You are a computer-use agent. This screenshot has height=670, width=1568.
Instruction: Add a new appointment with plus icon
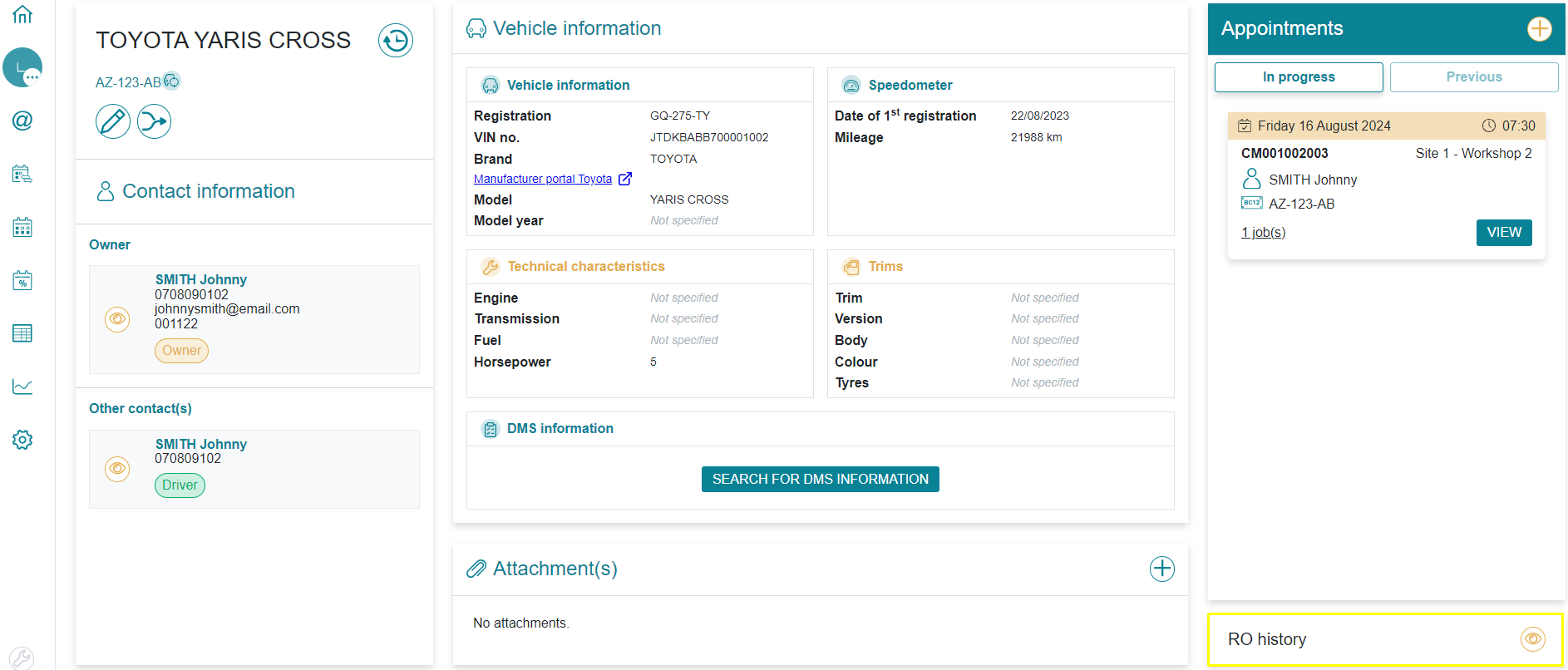[1540, 28]
